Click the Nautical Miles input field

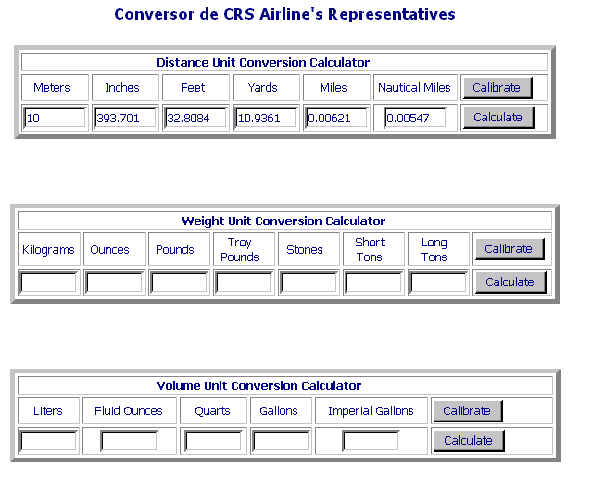[415, 118]
